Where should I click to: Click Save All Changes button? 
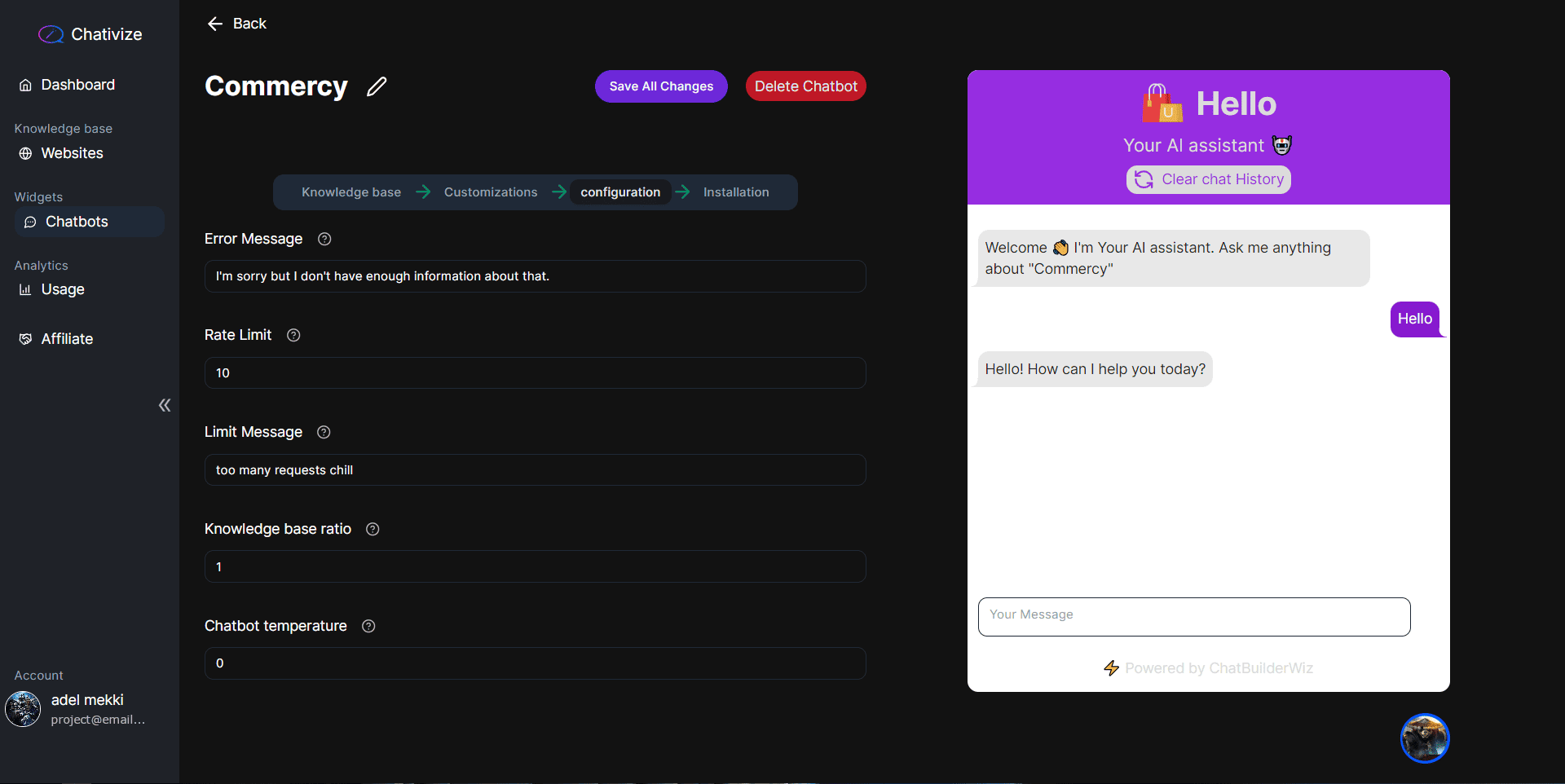click(x=661, y=86)
